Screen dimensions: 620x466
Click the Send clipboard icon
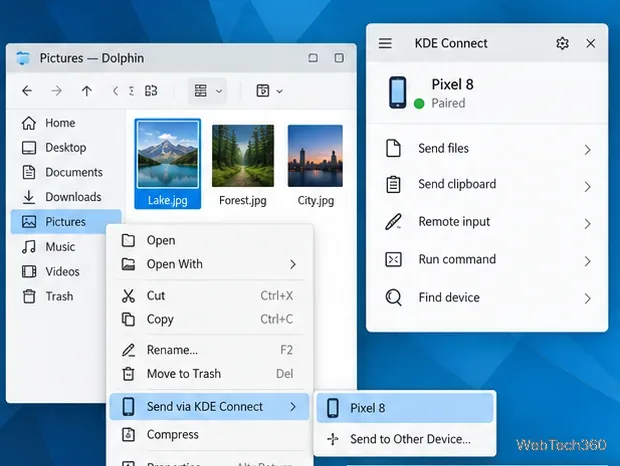393,184
